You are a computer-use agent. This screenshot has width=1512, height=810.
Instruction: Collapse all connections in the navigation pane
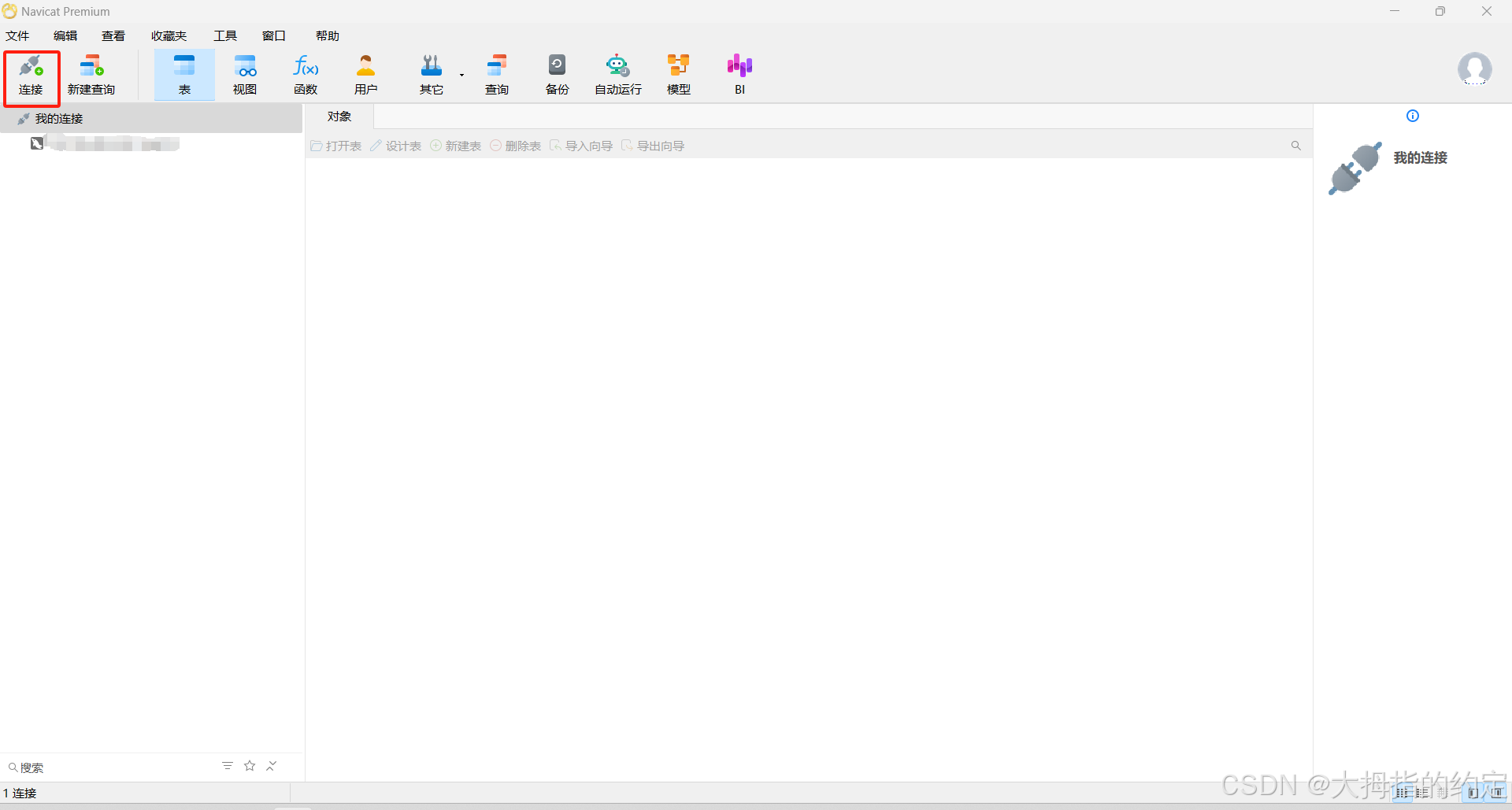point(272,766)
